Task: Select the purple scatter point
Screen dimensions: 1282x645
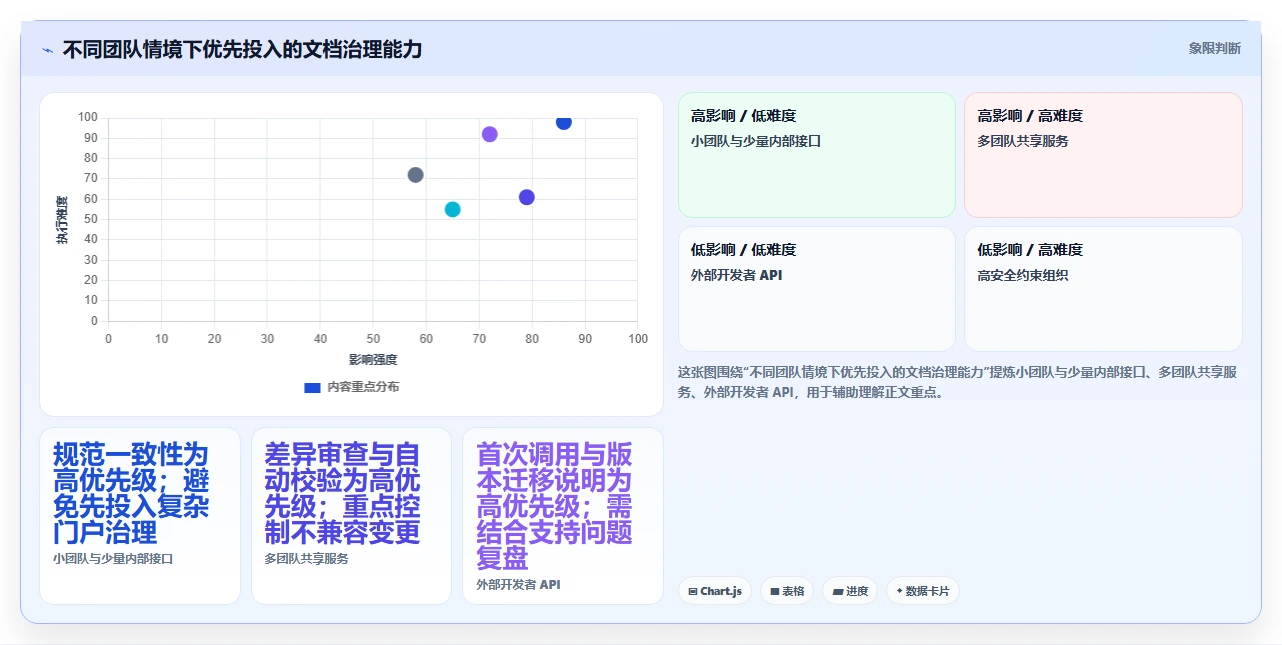Action: tap(490, 134)
